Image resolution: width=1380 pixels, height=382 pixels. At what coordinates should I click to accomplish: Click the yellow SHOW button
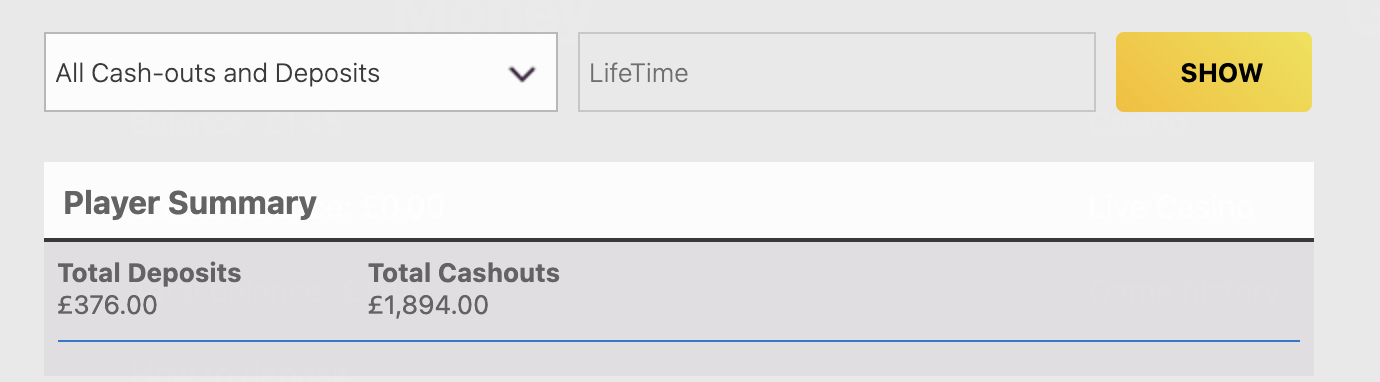tap(1213, 72)
